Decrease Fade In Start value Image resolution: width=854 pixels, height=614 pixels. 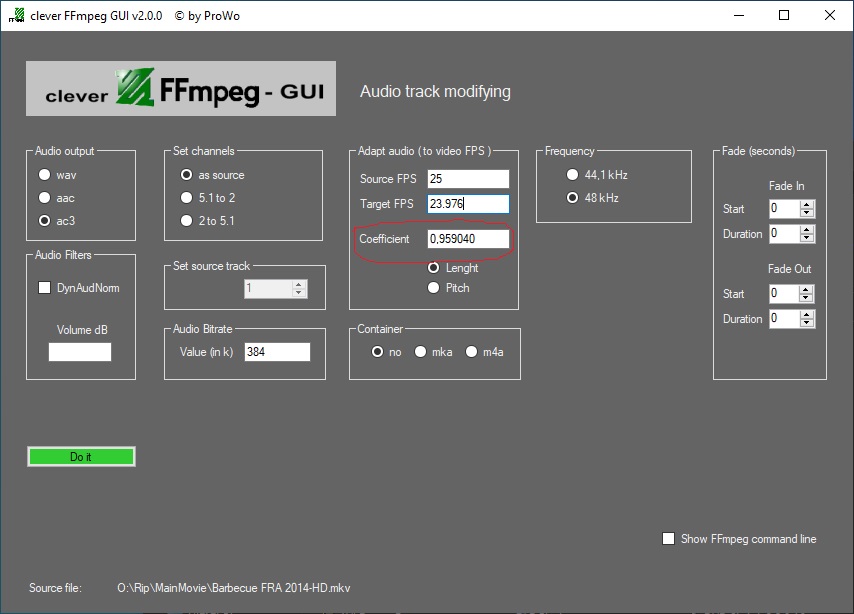(807, 213)
